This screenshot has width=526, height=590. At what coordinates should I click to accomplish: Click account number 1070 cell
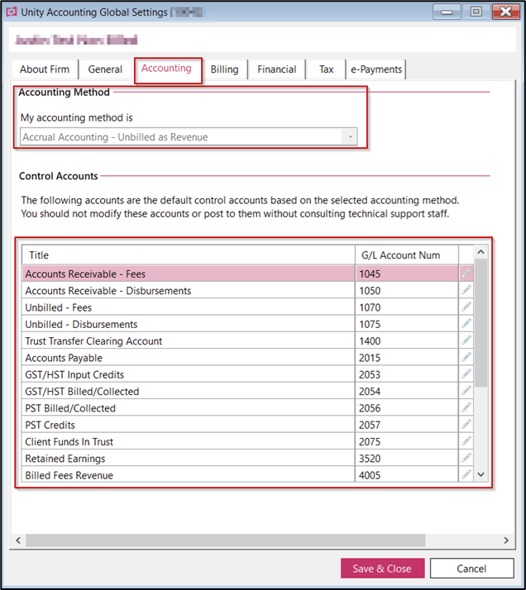coord(407,307)
